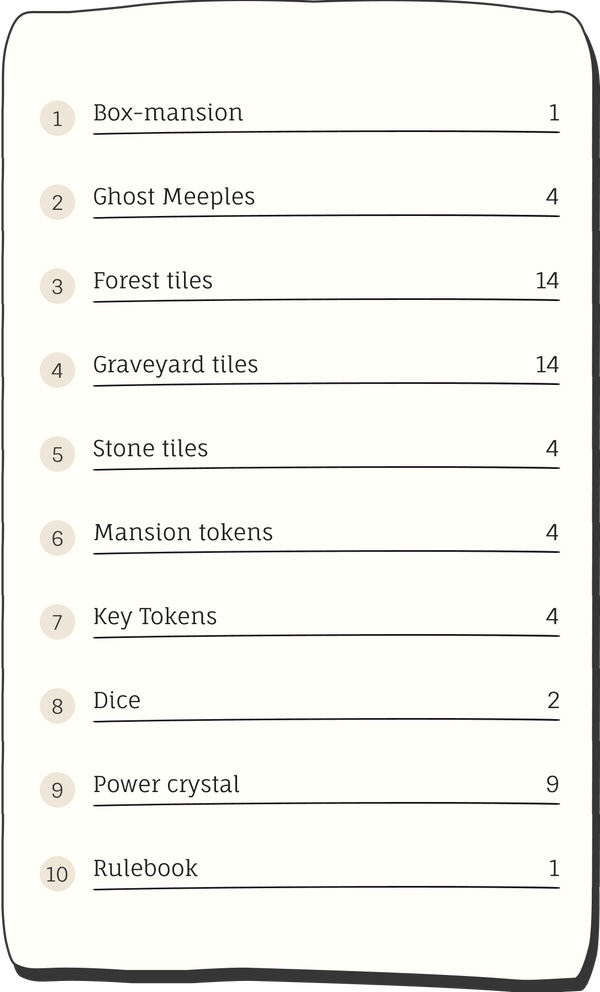Click the number 9 circle badge
Image resolution: width=600 pixels, height=992 pixels.
[57, 791]
